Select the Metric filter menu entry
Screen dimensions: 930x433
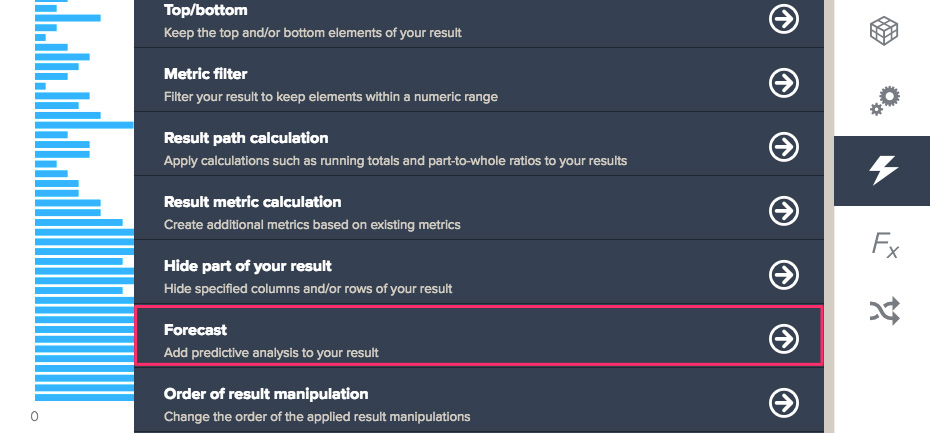pos(479,80)
